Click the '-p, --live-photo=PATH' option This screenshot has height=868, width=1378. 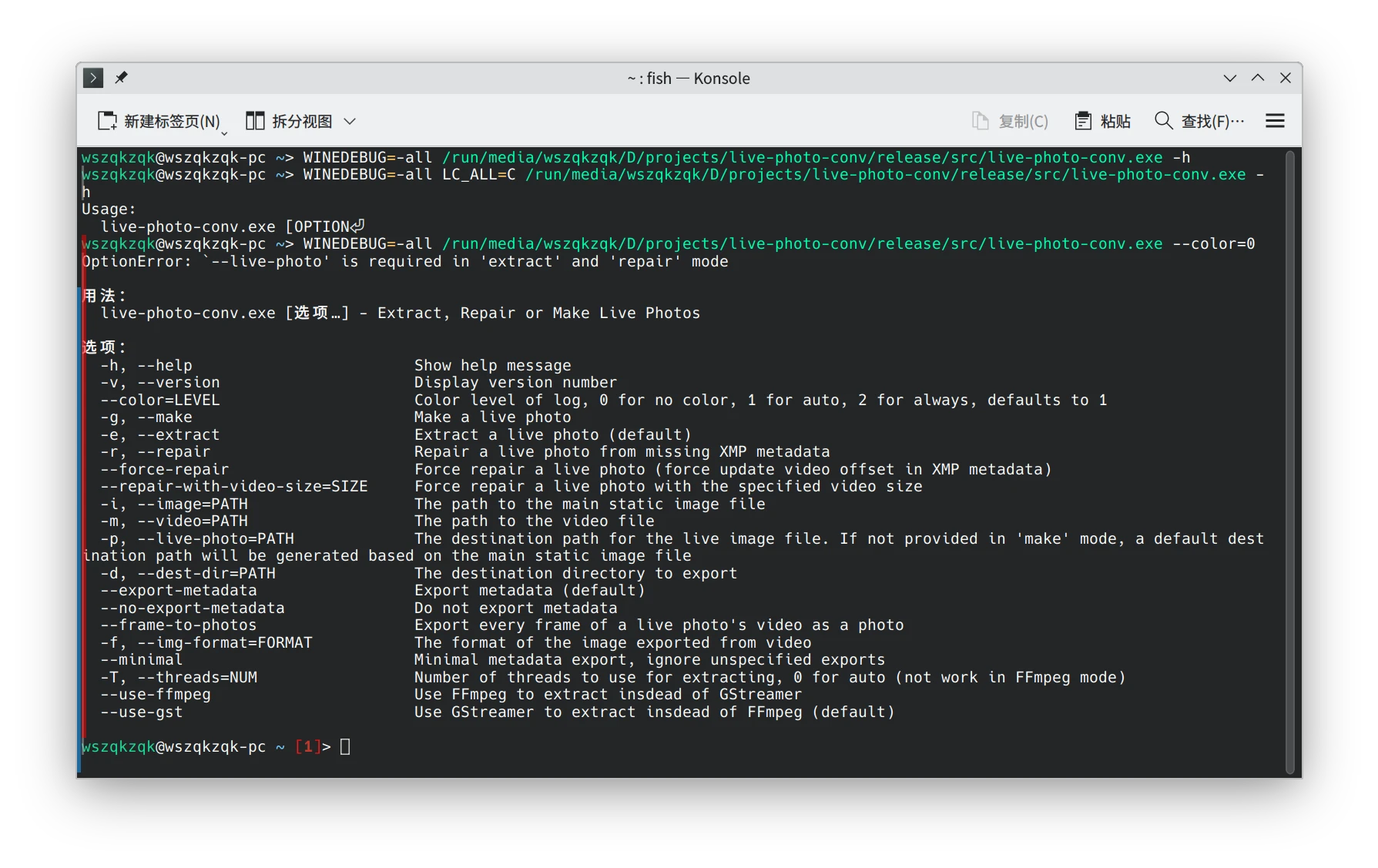click(197, 538)
